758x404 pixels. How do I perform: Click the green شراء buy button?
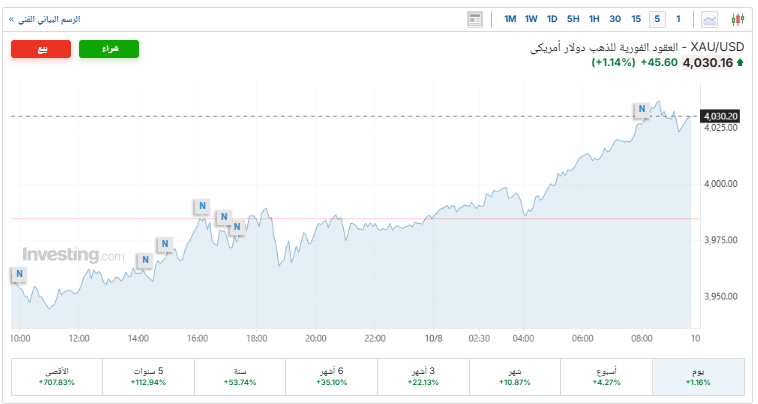pos(108,49)
